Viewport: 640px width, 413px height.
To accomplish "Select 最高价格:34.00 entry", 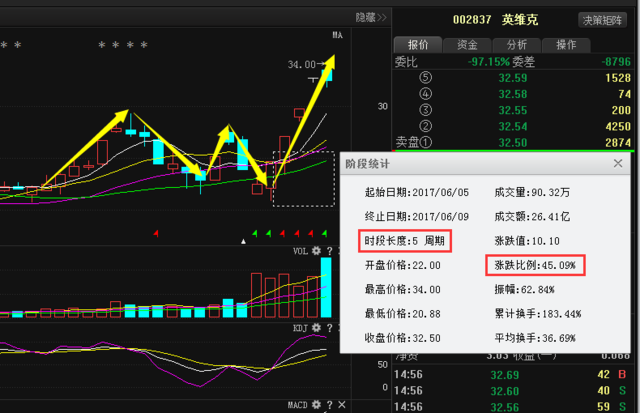I will 402,289.
